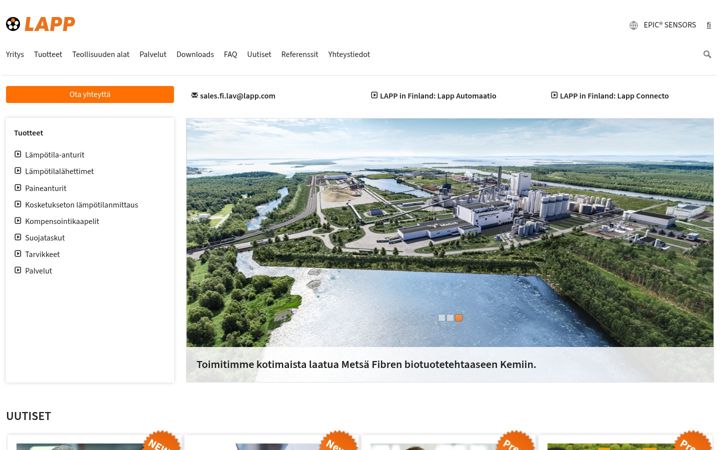Click arrow icon beside Kosketukseton lämpötilanmittaus

click(x=18, y=204)
